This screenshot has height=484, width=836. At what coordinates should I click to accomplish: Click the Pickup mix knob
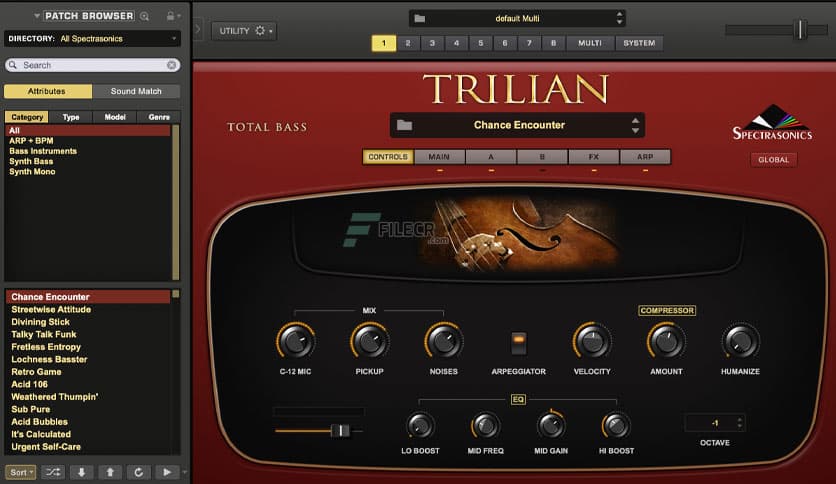370,341
